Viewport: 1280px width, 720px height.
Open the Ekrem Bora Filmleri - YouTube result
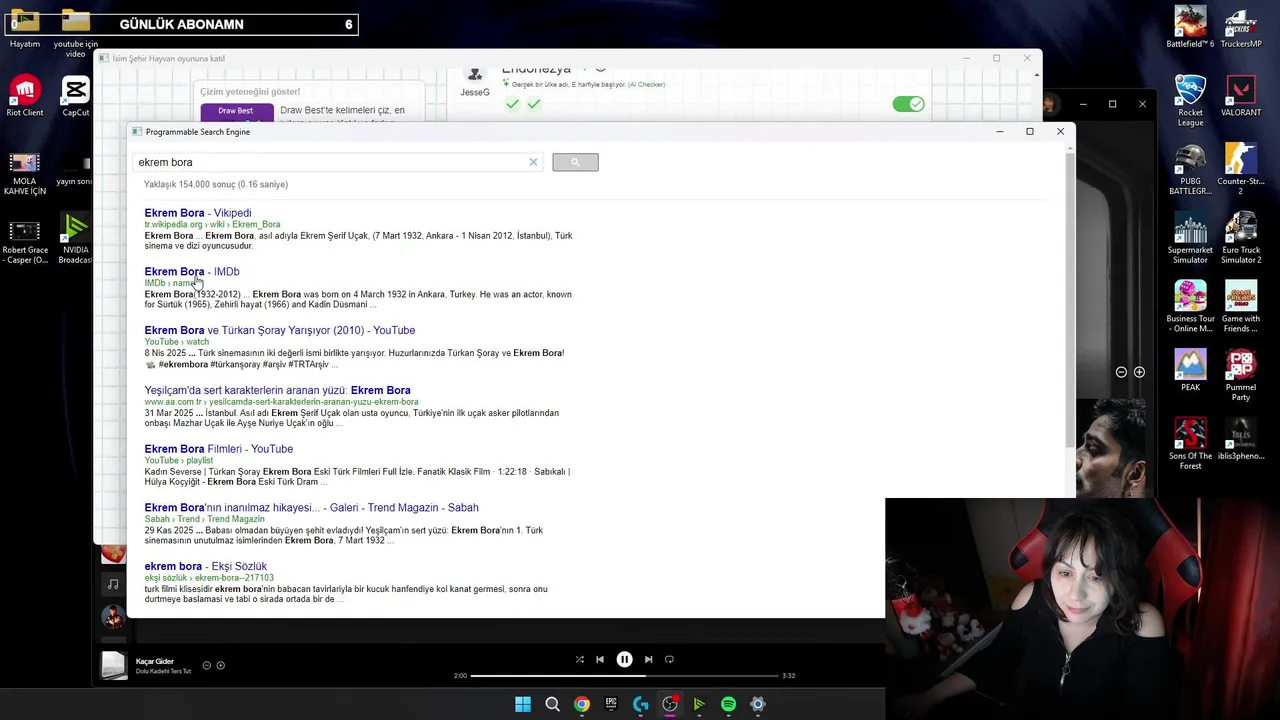219,449
